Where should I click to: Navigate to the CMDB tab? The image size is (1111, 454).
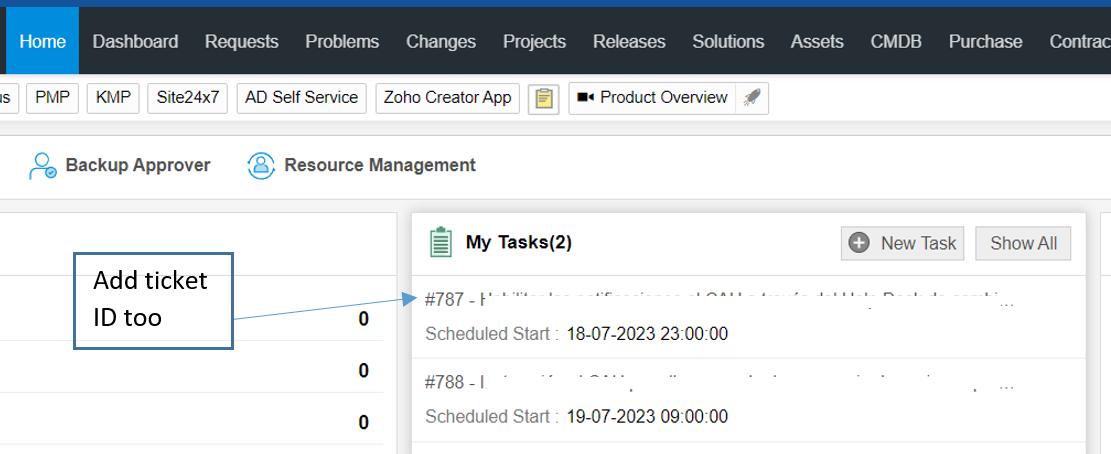[x=896, y=41]
